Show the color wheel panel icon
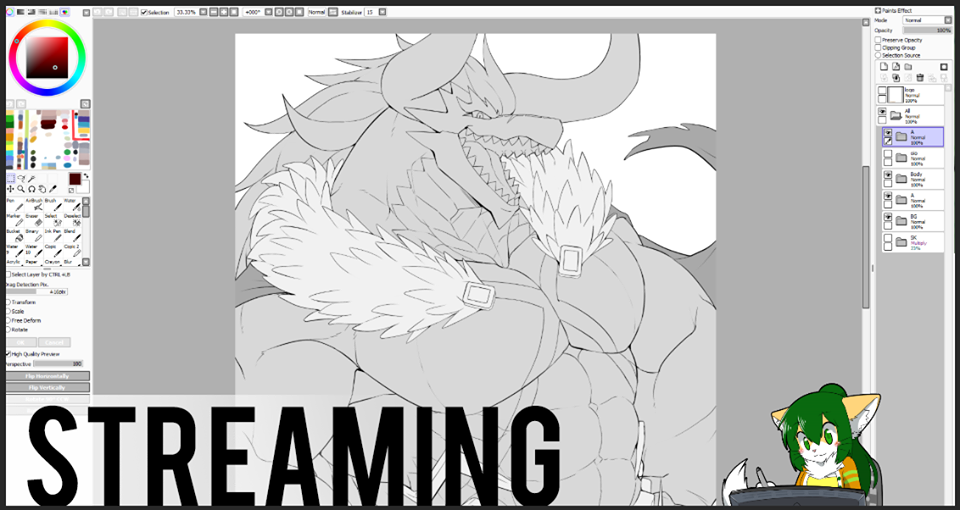The height and width of the screenshot is (510, 960). [x=10, y=12]
